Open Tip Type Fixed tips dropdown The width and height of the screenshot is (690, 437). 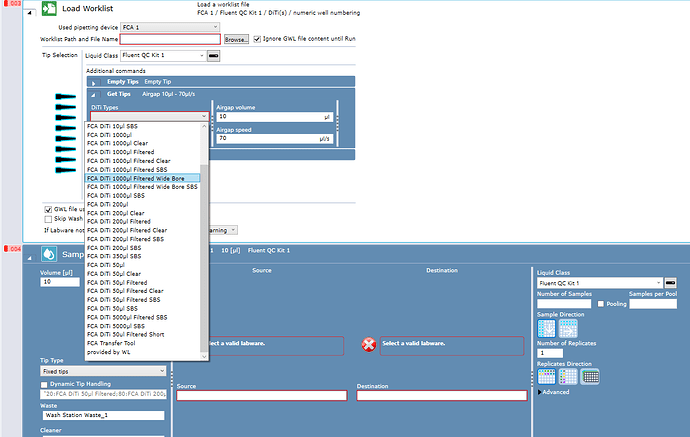tap(103, 371)
